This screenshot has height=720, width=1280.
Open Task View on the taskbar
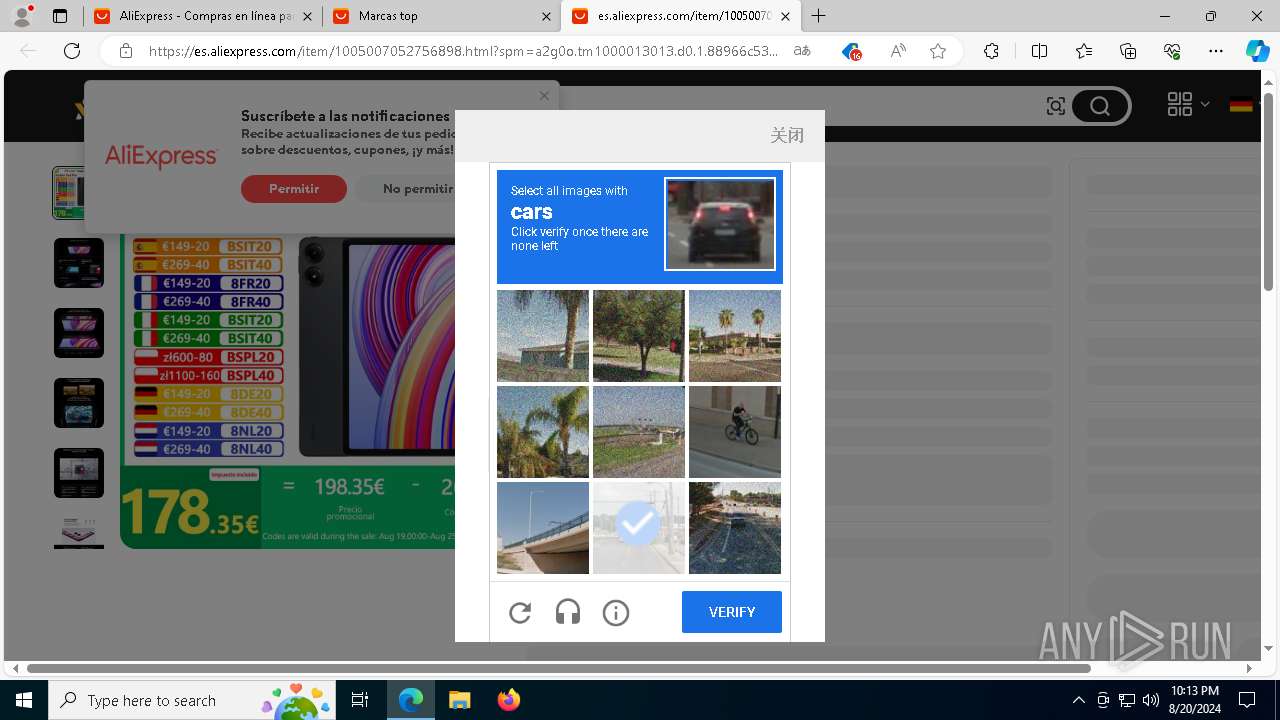click(x=360, y=700)
